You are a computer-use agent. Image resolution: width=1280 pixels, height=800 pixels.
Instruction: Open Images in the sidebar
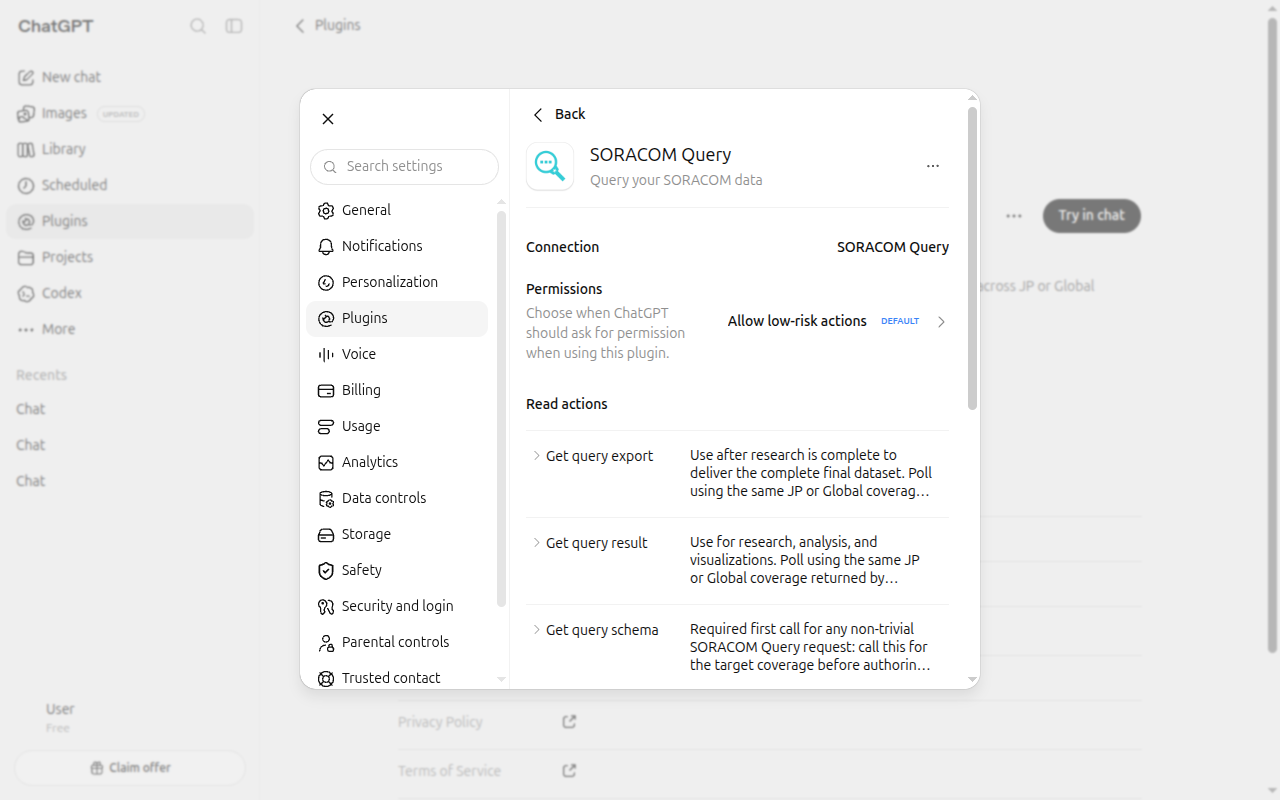coord(130,113)
